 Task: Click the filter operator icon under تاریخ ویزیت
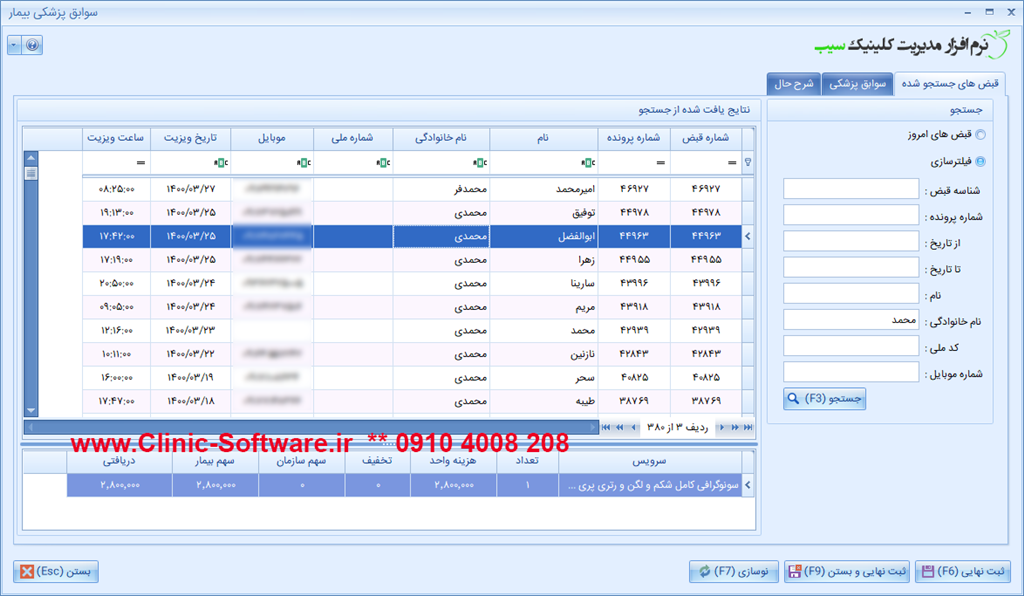point(222,162)
